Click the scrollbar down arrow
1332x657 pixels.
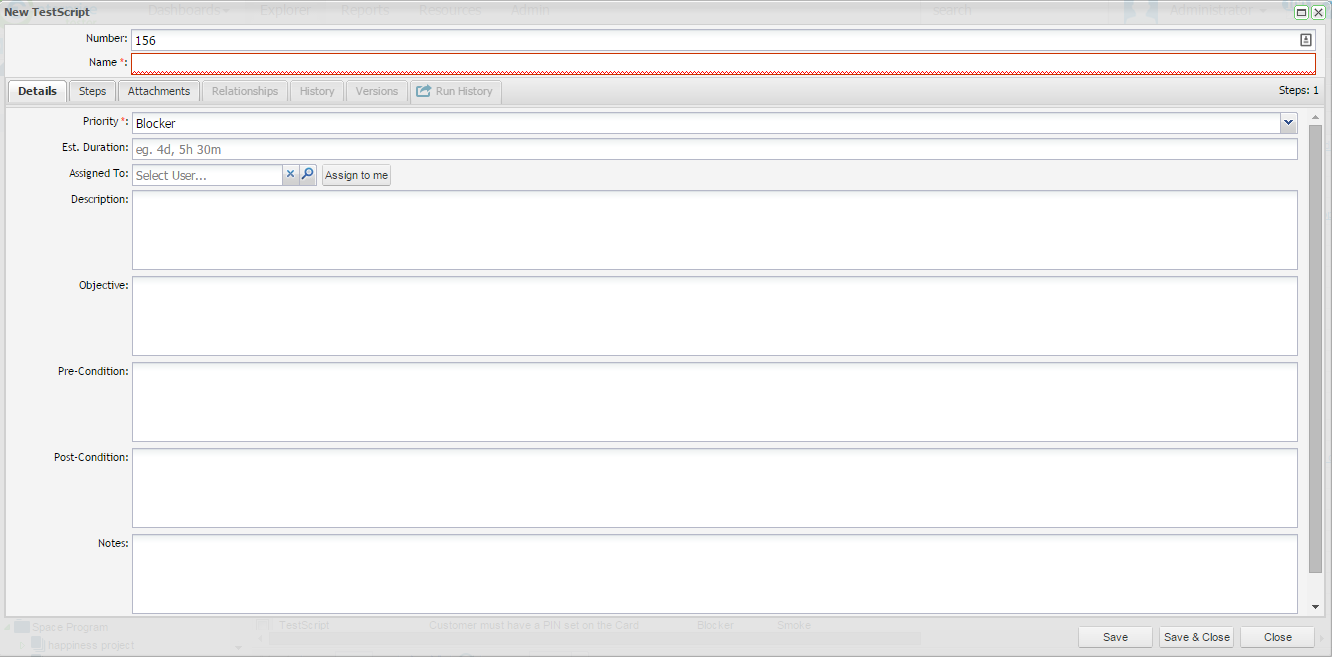pyautogui.click(x=1315, y=606)
